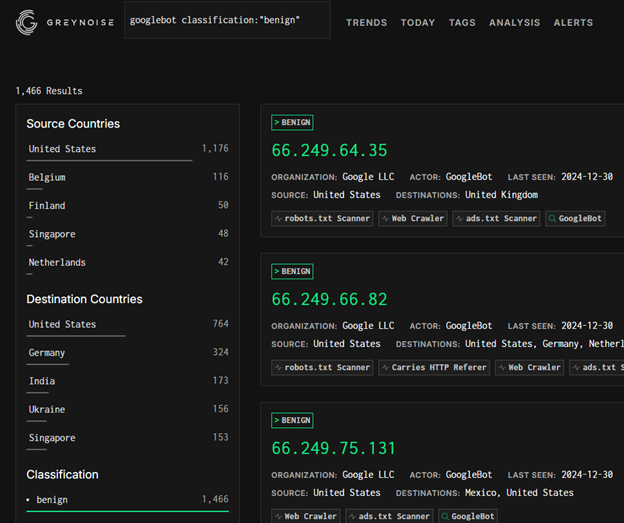Select robots.txt Scanner tag on 66.249.66.82
The height and width of the screenshot is (523, 624).
pyautogui.click(x=322, y=367)
